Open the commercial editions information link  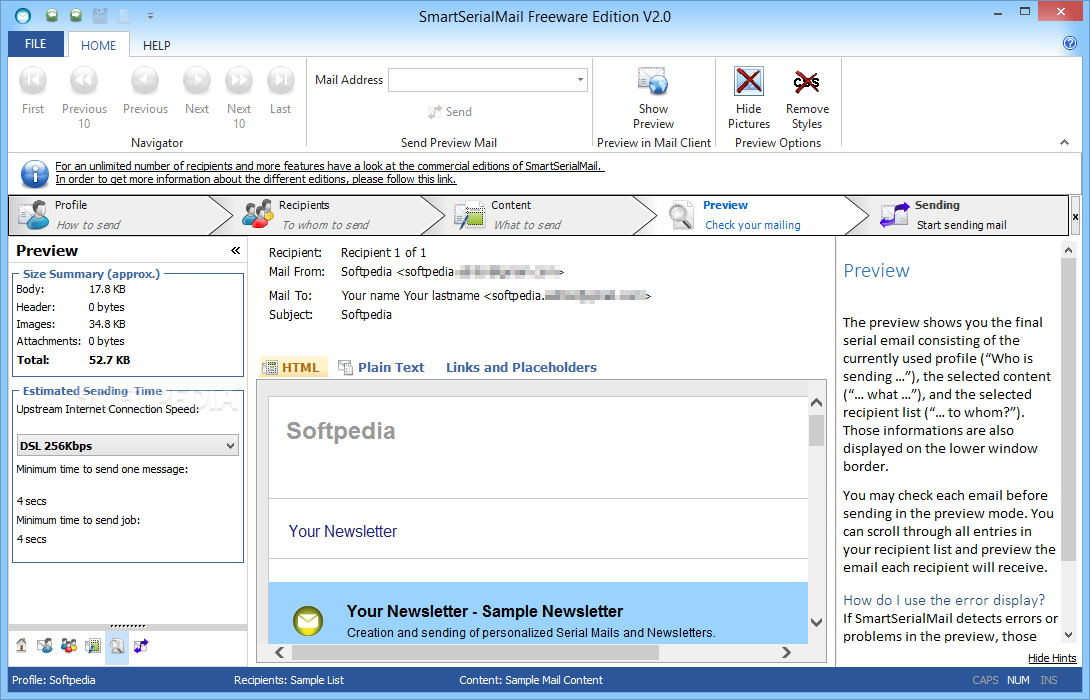pos(330,166)
